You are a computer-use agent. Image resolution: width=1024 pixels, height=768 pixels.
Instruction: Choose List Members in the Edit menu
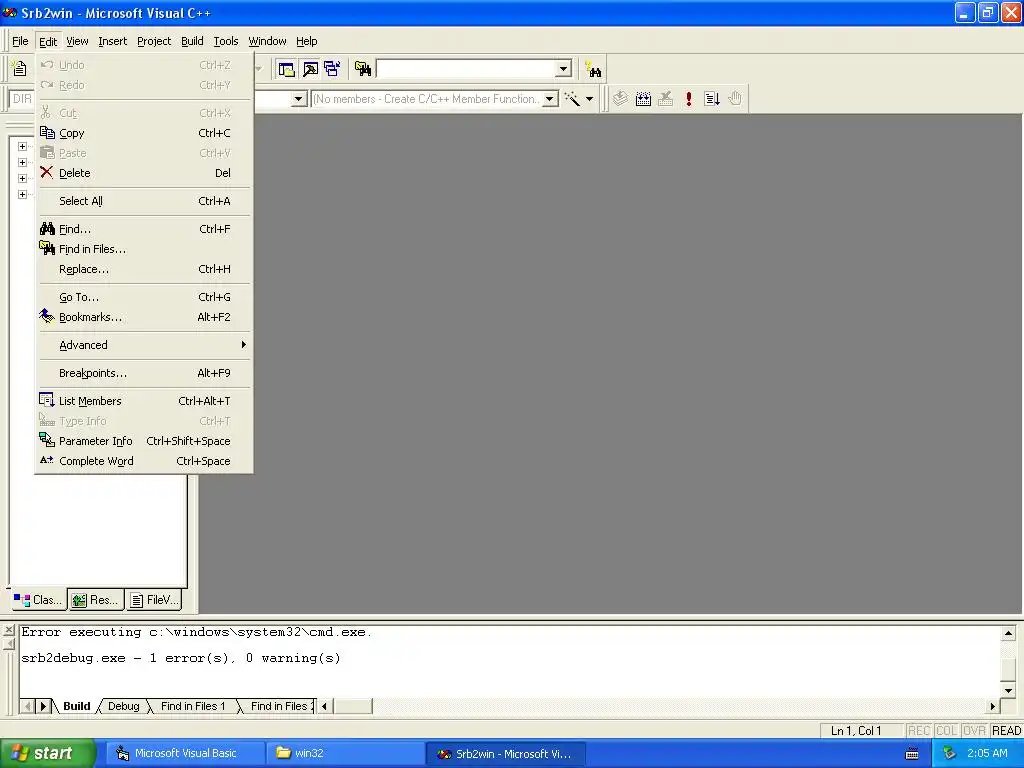click(x=144, y=401)
